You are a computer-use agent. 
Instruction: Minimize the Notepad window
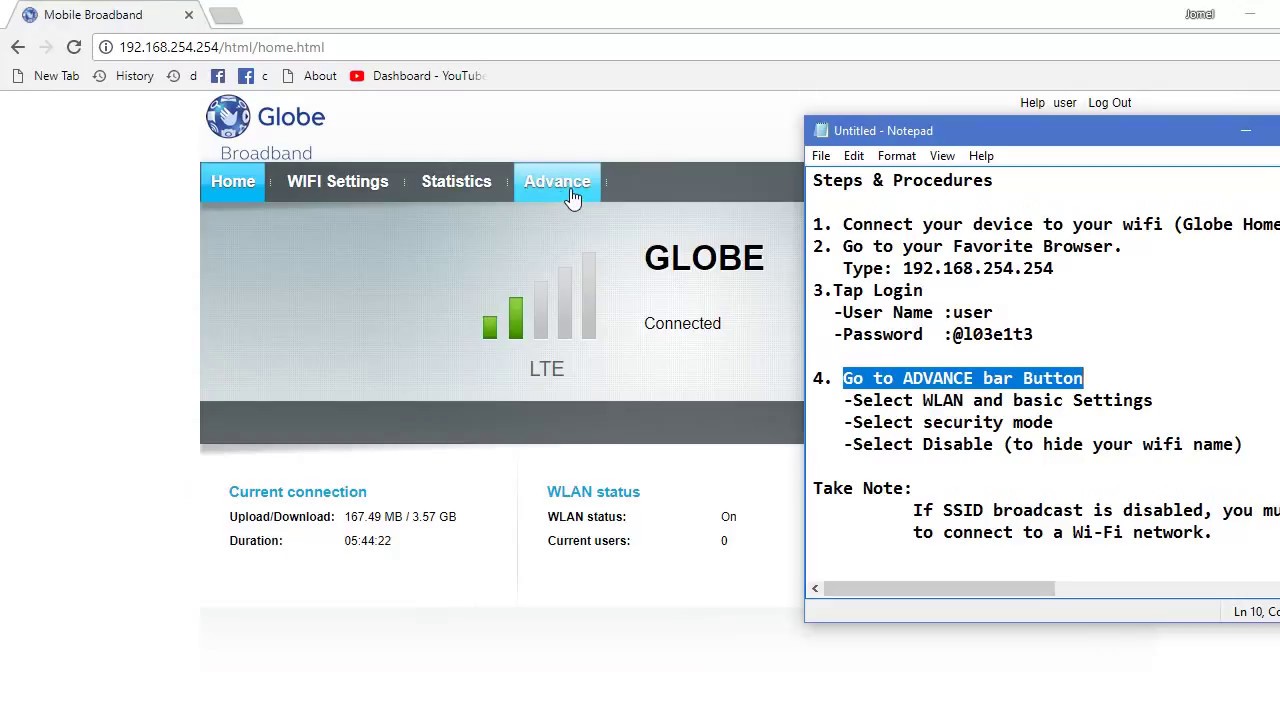point(1246,131)
